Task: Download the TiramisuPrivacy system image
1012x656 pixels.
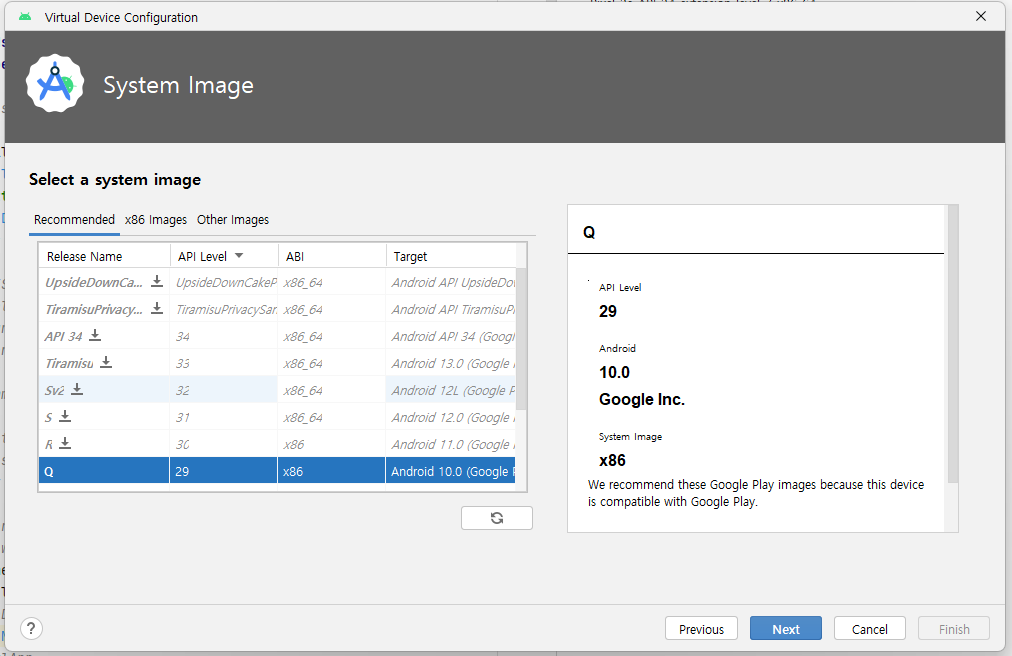Action: pos(157,308)
